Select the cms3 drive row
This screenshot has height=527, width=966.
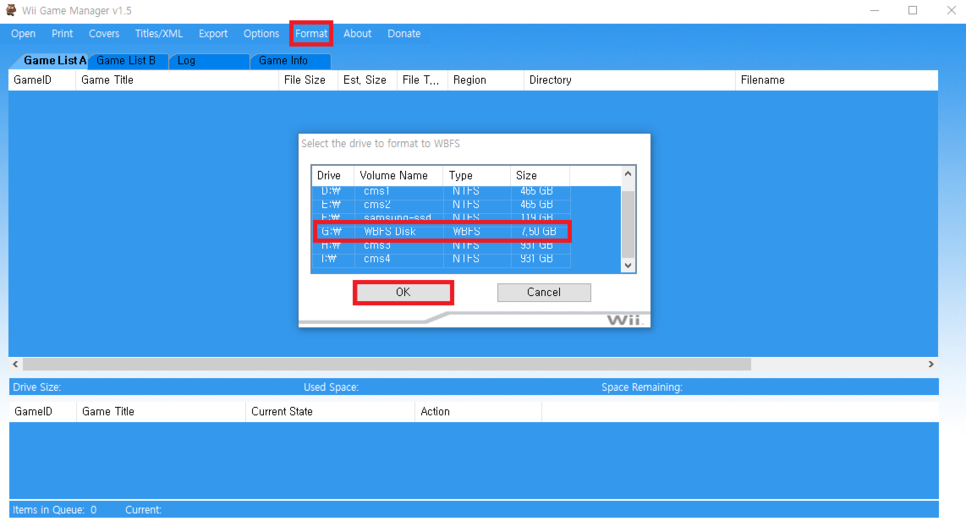442,245
